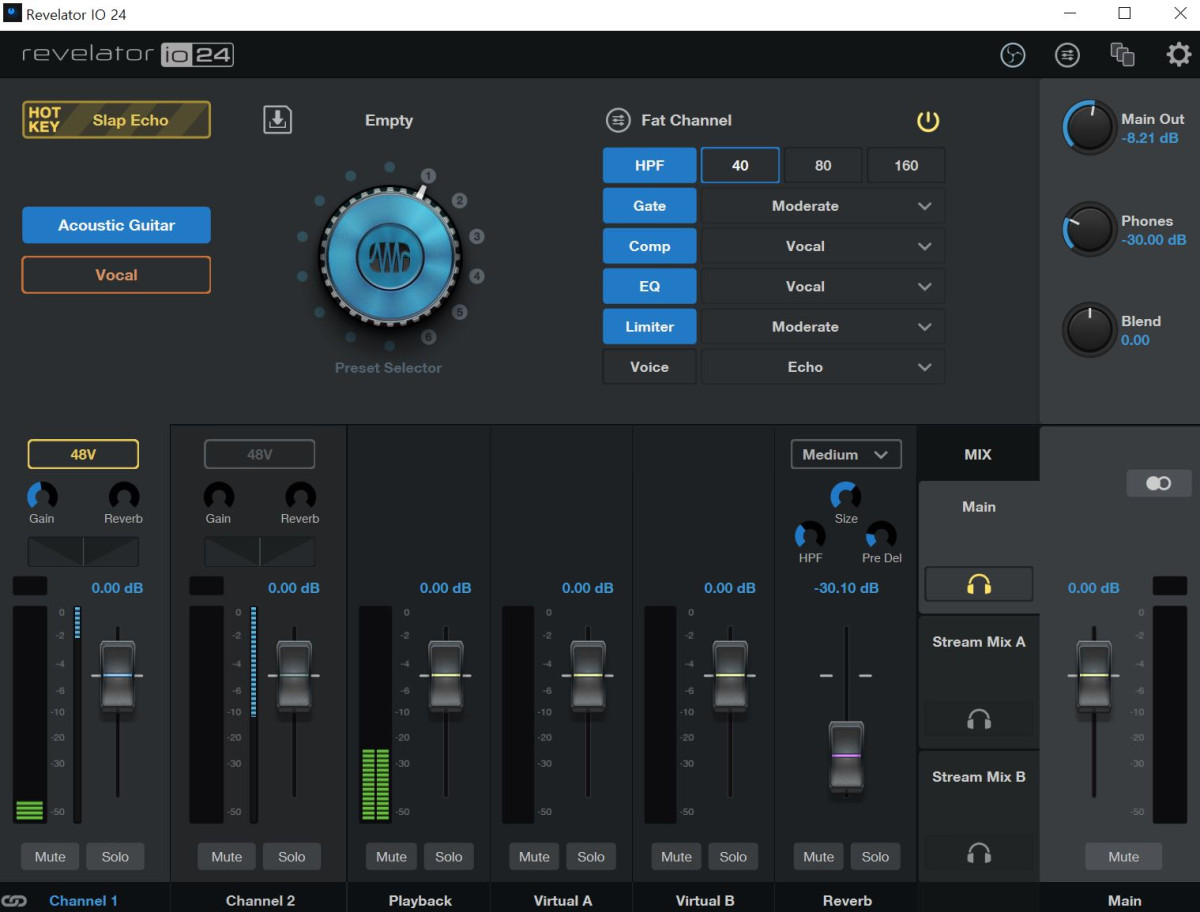This screenshot has width=1200, height=912.
Task: Click the mixer sliders icon in header
Action: click(1068, 55)
